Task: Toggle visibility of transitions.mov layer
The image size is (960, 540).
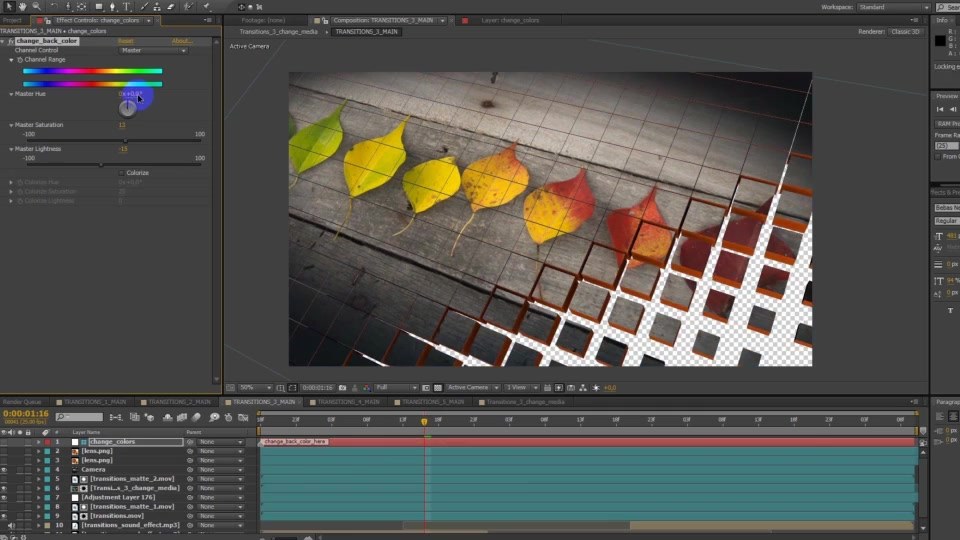Action: [x=4, y=516]
